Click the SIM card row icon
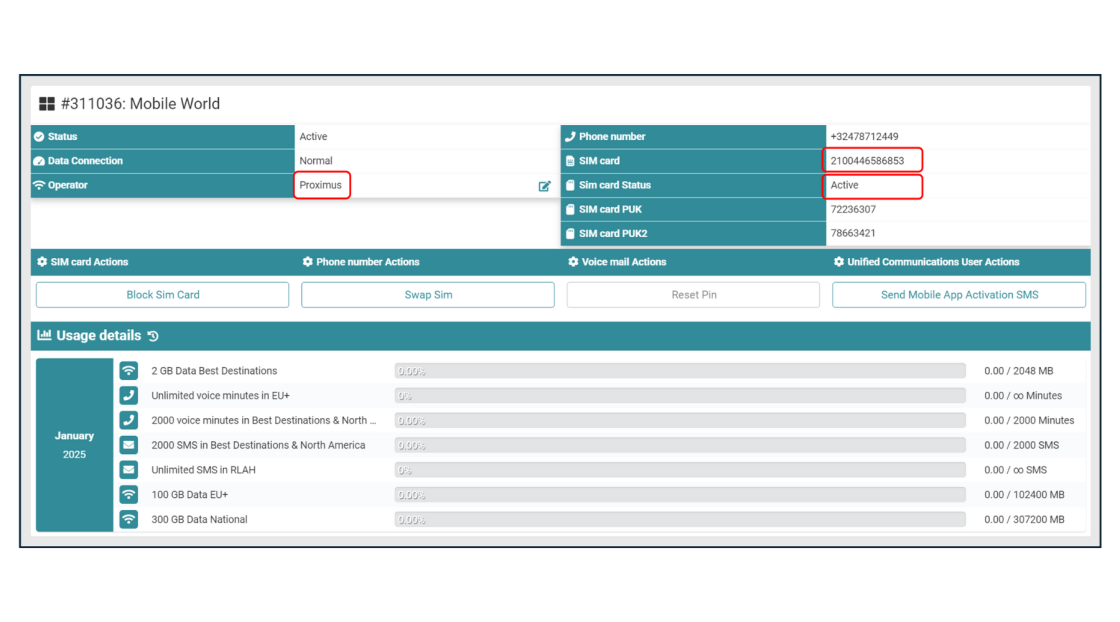 570,161
